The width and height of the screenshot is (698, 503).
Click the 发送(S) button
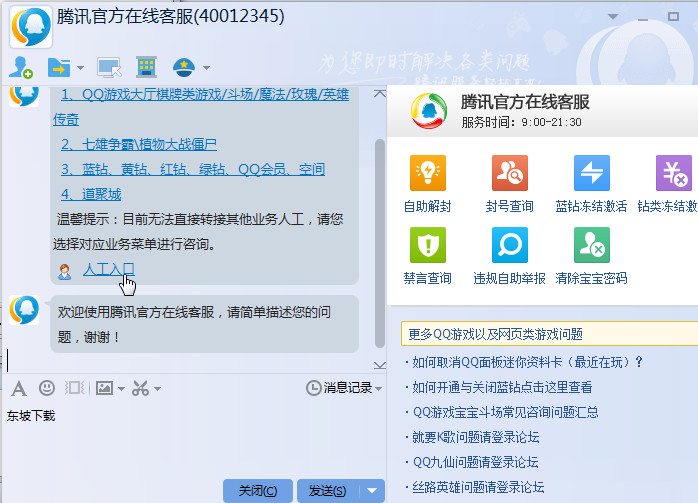(327, 491)
